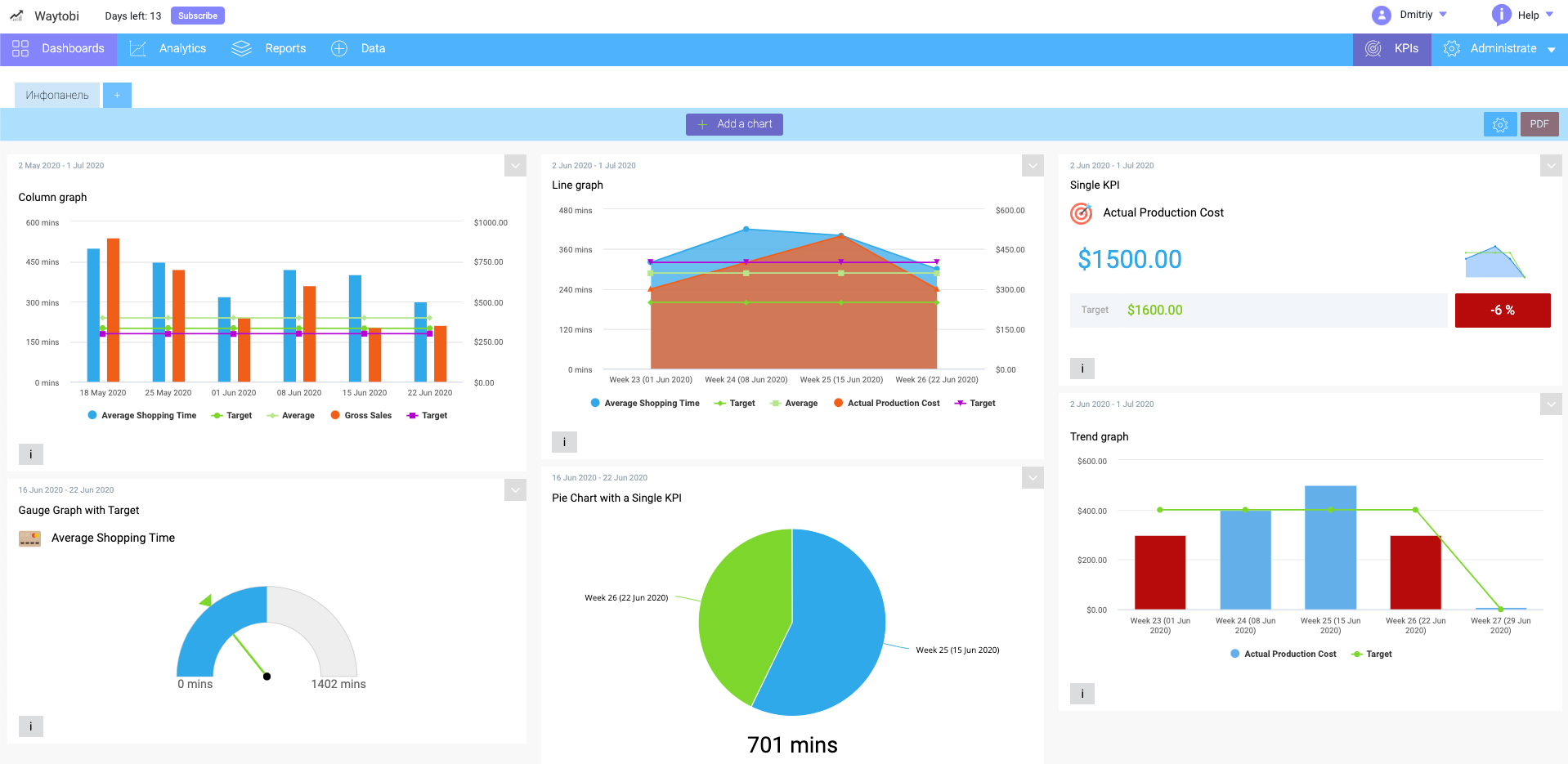Expand the Single KPI options menu
The width and height of the screenshot is (1568, 764).
point(1551,166)
